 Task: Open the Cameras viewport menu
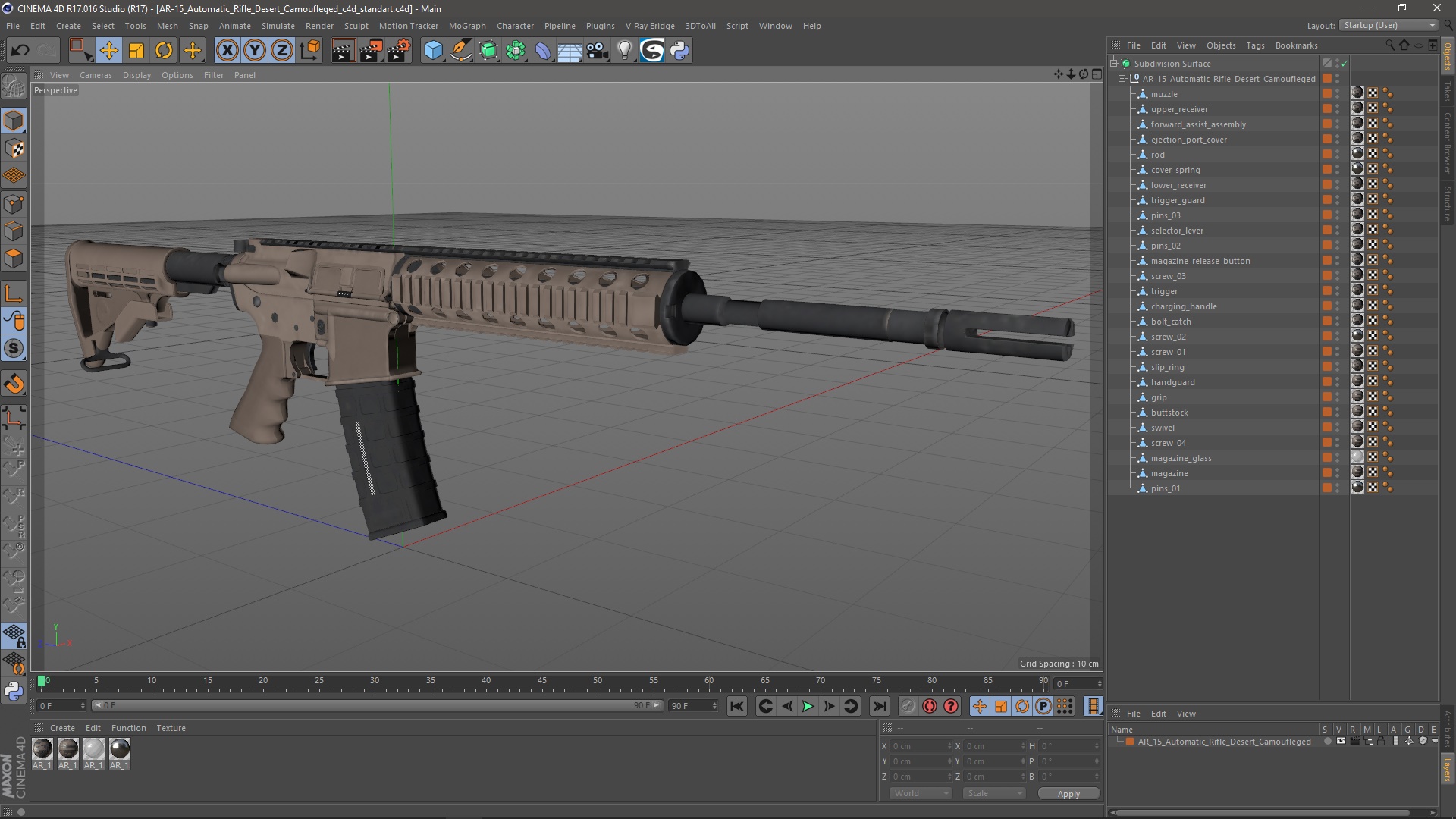tap(96, 75)
